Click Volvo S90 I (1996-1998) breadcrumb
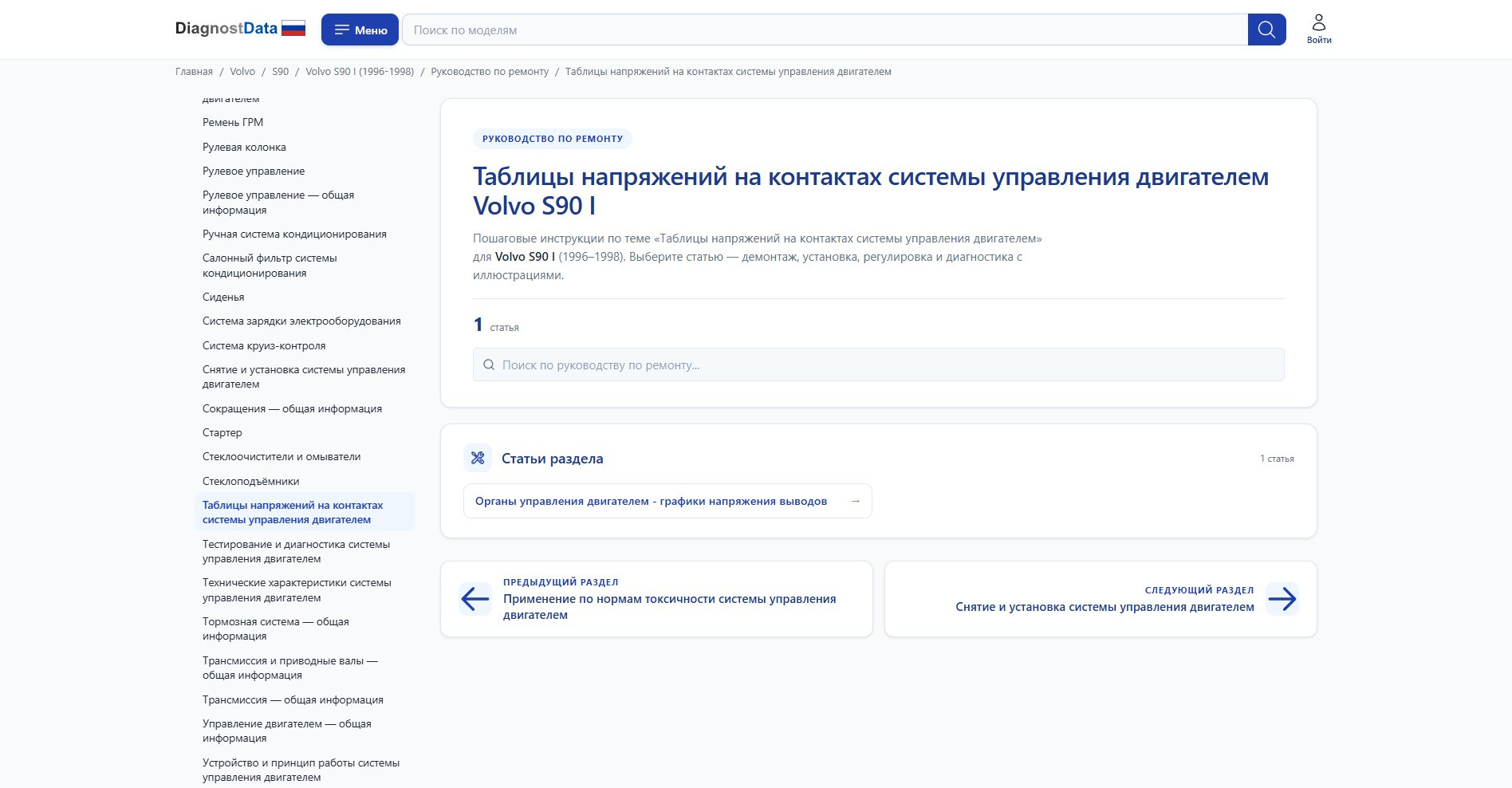 tap(360, 72)
